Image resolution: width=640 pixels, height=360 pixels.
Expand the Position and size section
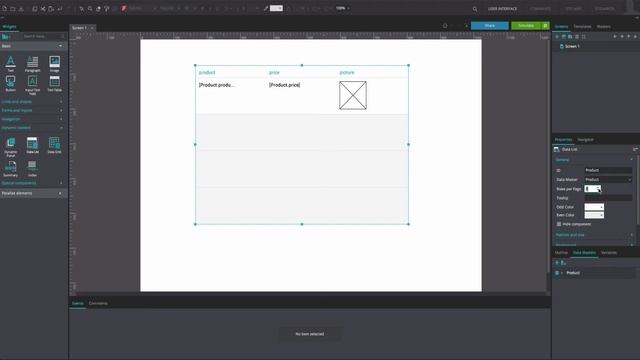594,235
